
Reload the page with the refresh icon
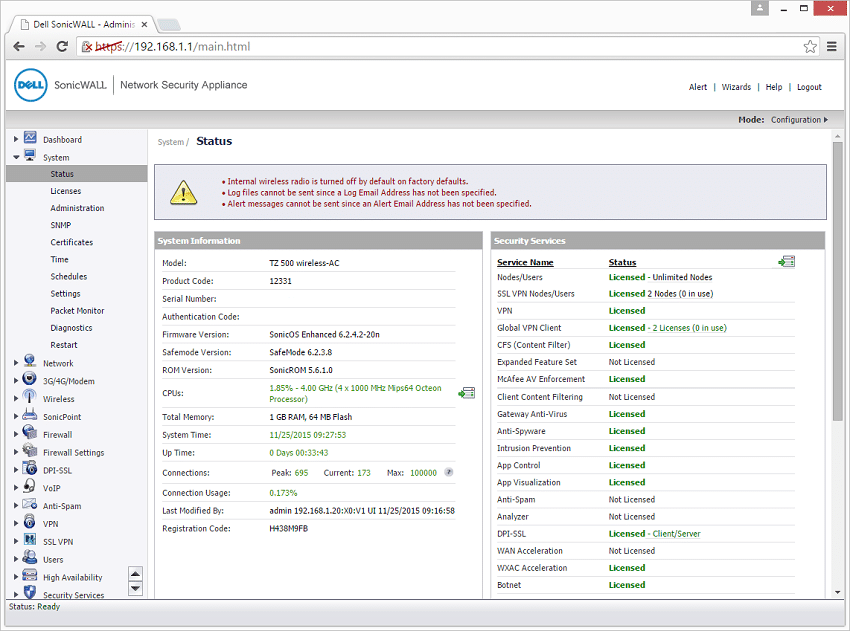[62, 47]
